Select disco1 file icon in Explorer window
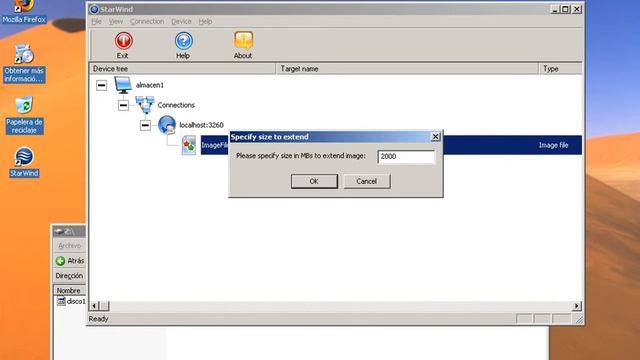The height and width of the screenshot is (360, 640). (61, 301)
